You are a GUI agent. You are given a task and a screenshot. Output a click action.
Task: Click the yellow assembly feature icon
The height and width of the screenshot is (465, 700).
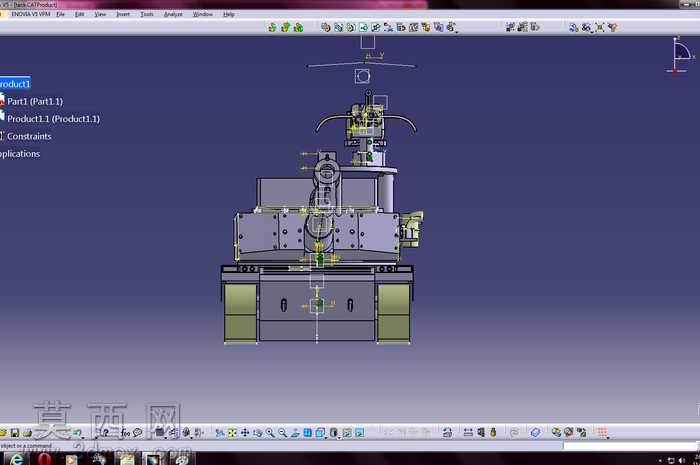[x=612, y=28]
